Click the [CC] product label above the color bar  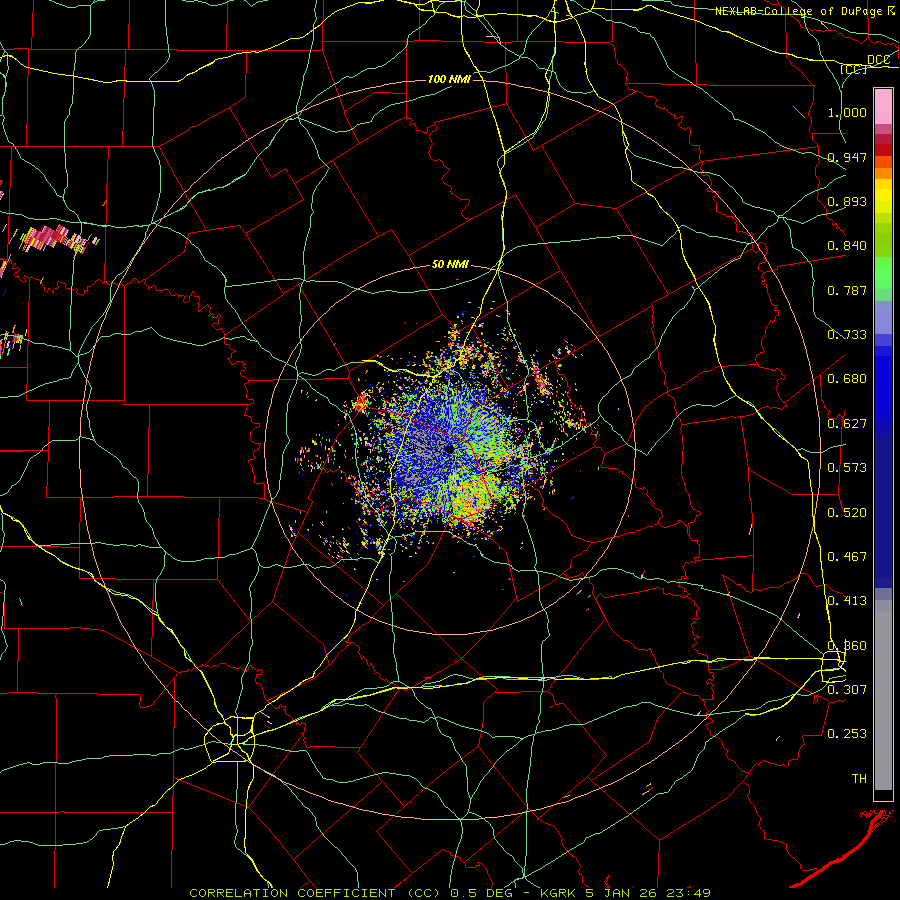[854, 69]
